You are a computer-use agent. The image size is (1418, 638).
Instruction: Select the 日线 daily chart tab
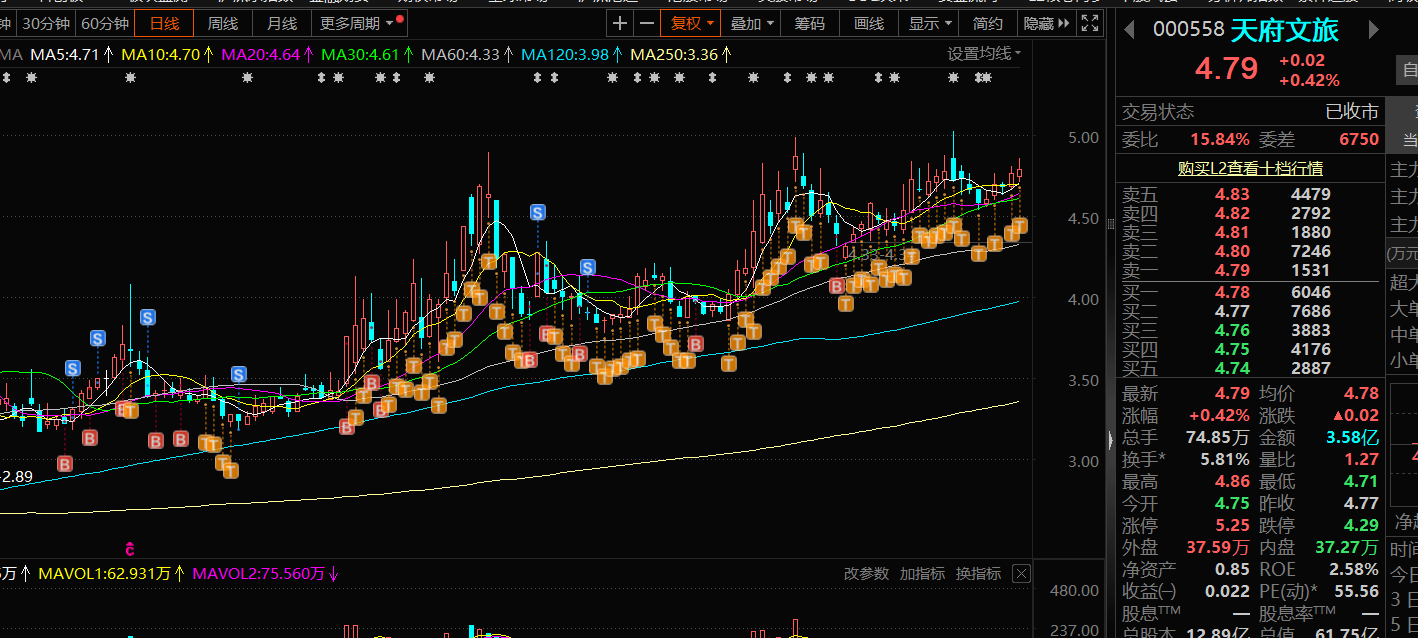click(x=164, y=23)
